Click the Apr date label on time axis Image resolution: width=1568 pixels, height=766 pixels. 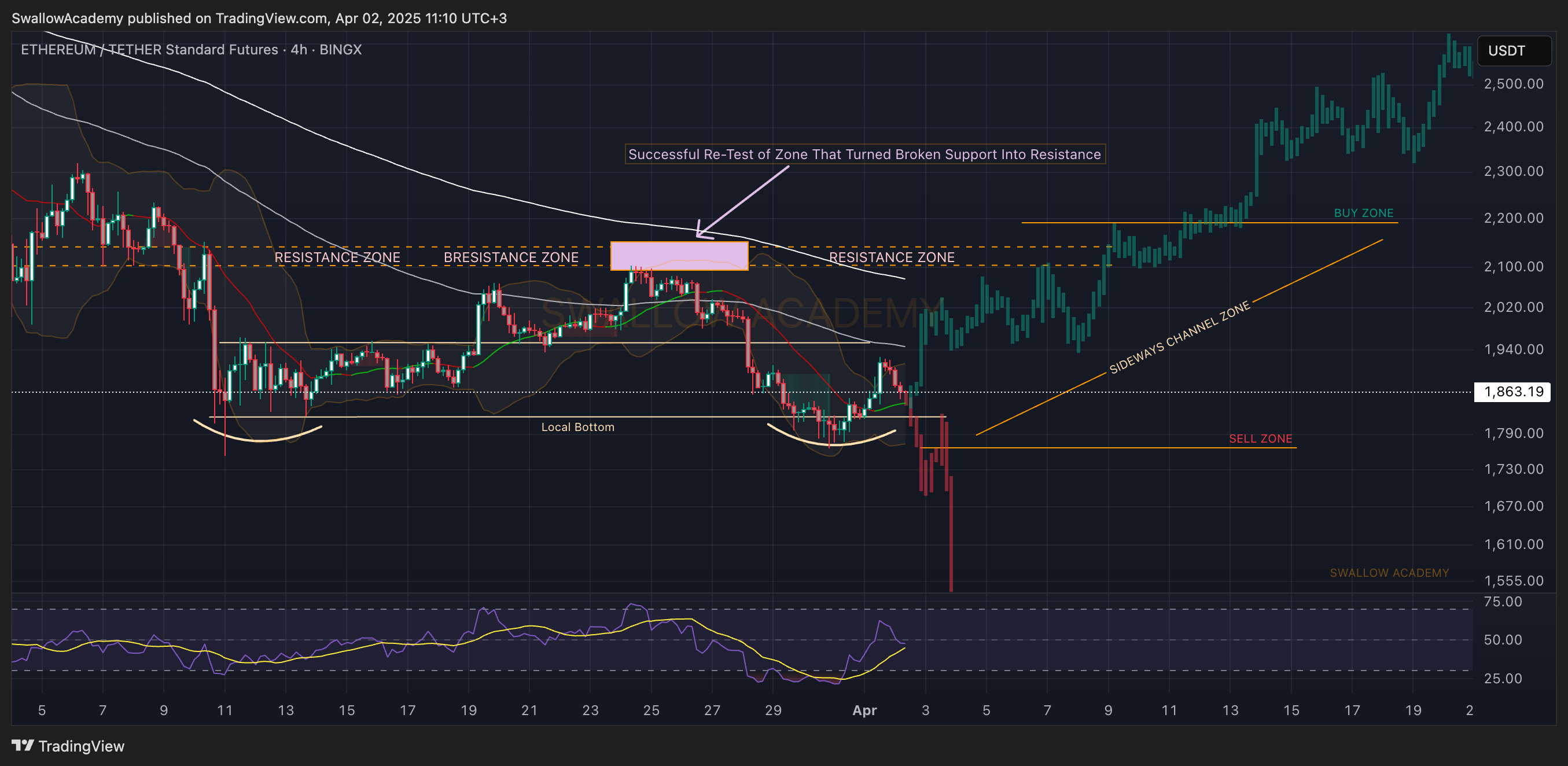tap(864, 710)
